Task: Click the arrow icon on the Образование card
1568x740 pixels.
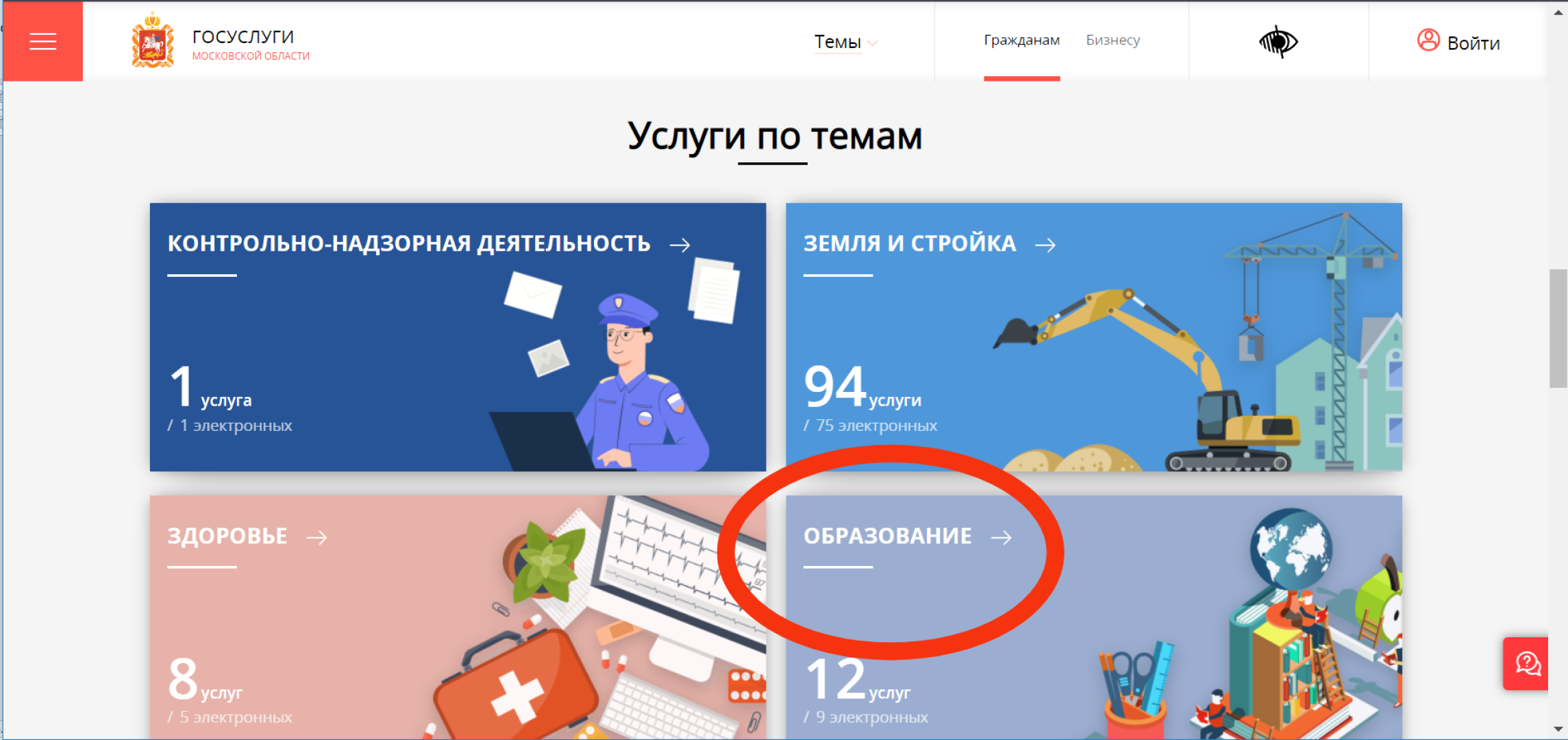Action: point(1002,538)
